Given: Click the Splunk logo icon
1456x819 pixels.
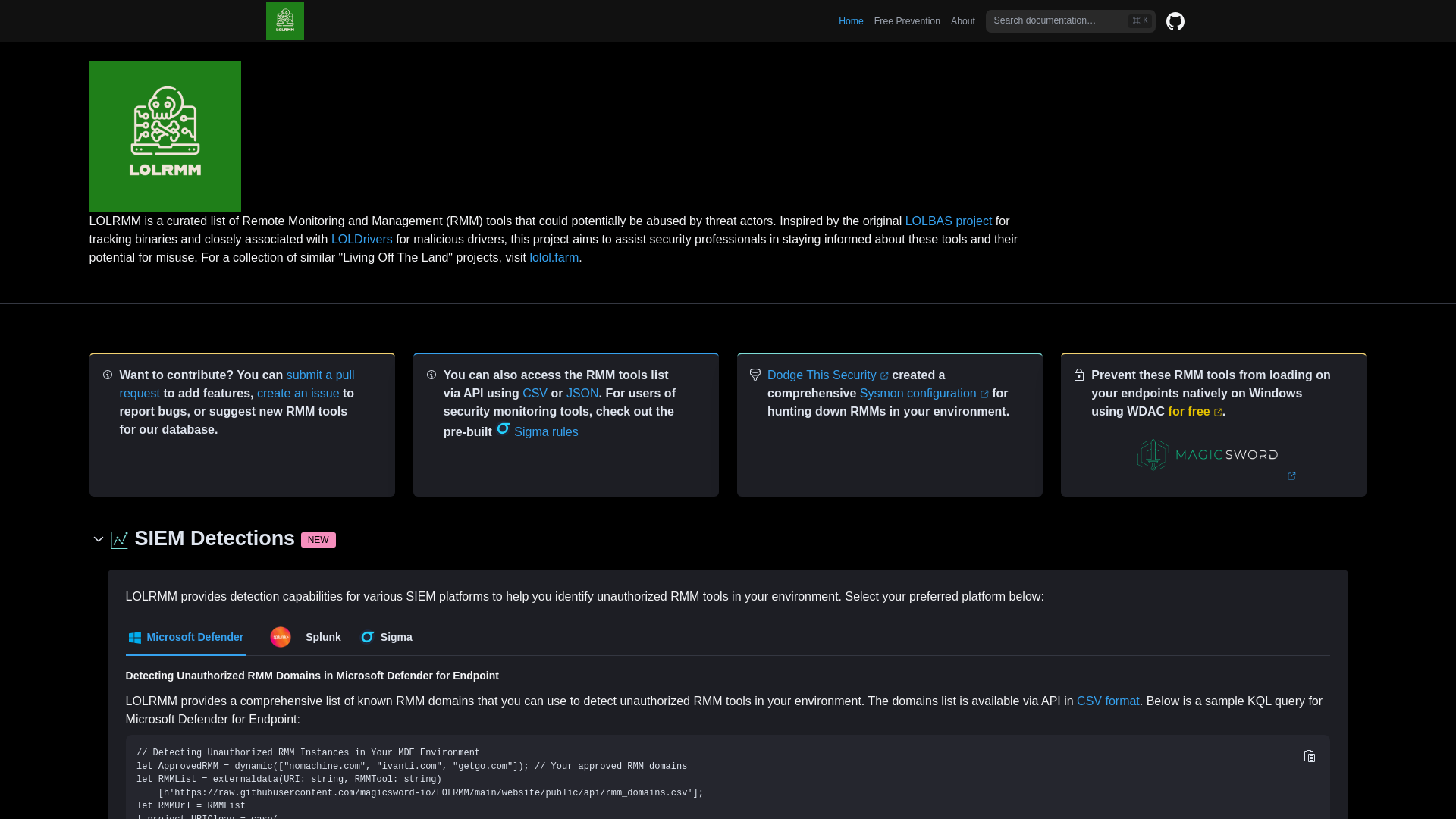Looking at the screenshot, I should [x=281, y=637].
